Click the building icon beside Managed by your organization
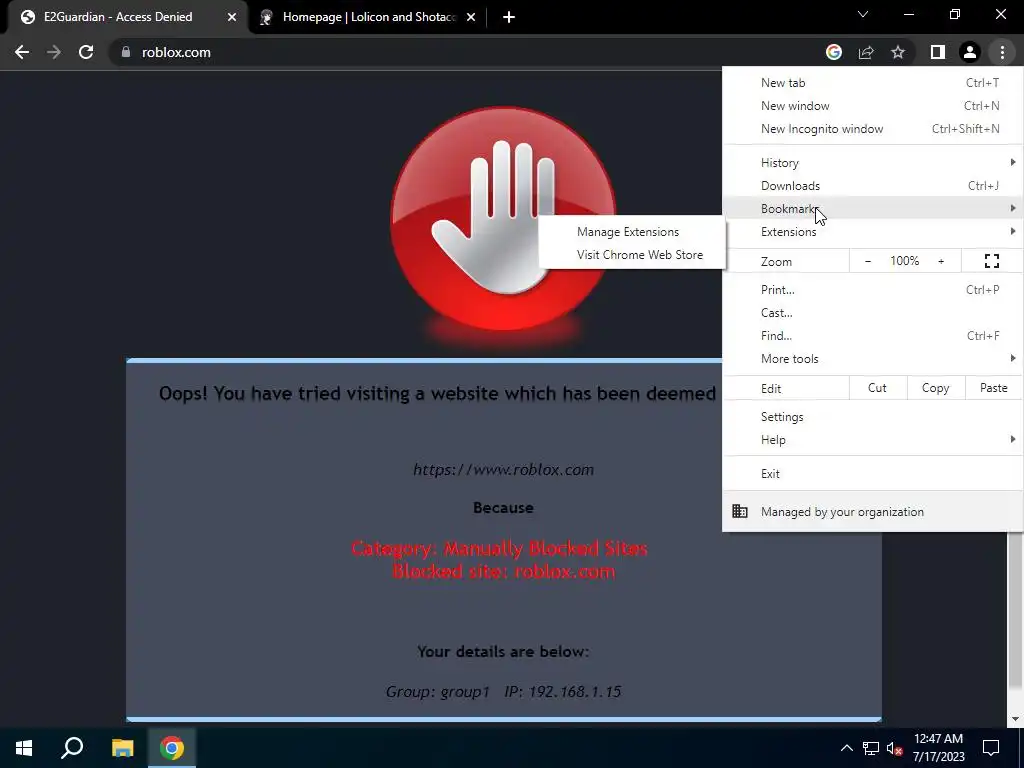1024x768 pixels. tap(740, 511)
